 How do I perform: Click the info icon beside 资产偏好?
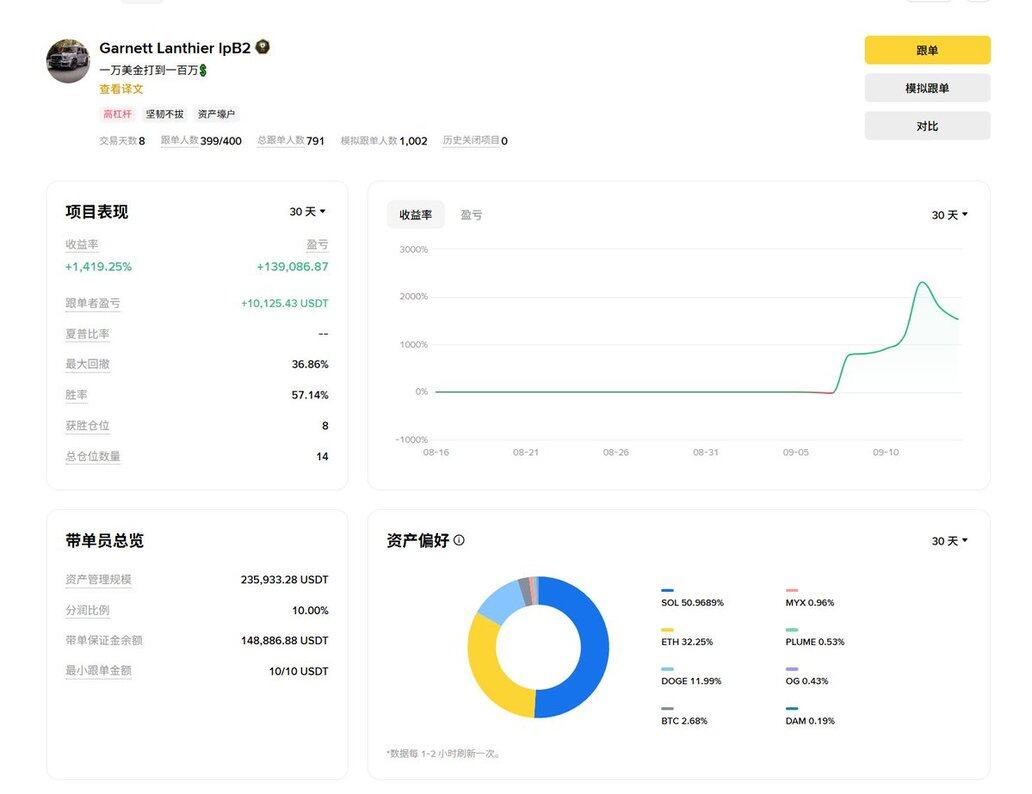click(459, 540)
